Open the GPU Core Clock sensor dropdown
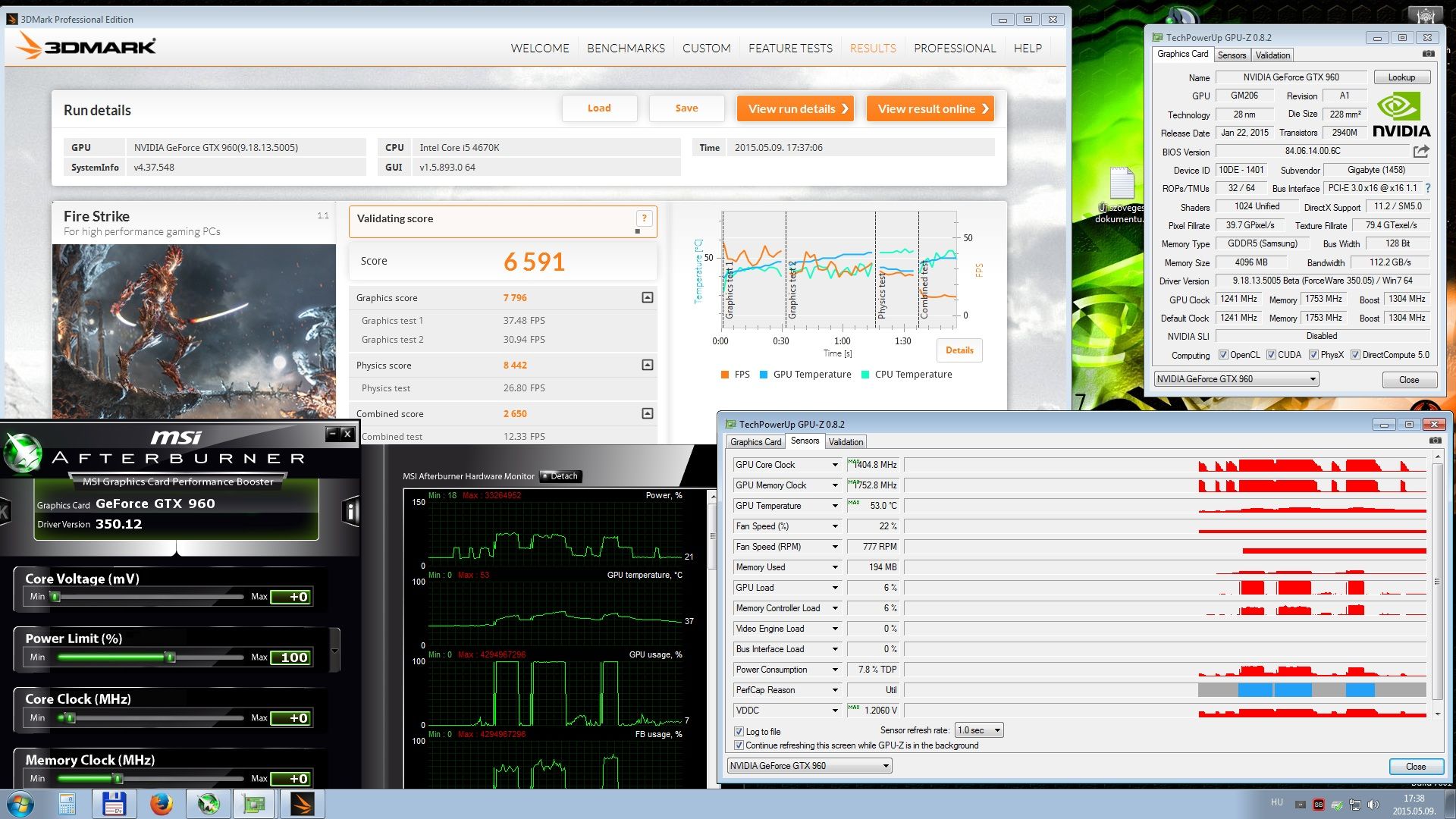The height and width of the screenshot is (819, 1456). (835, 465)
